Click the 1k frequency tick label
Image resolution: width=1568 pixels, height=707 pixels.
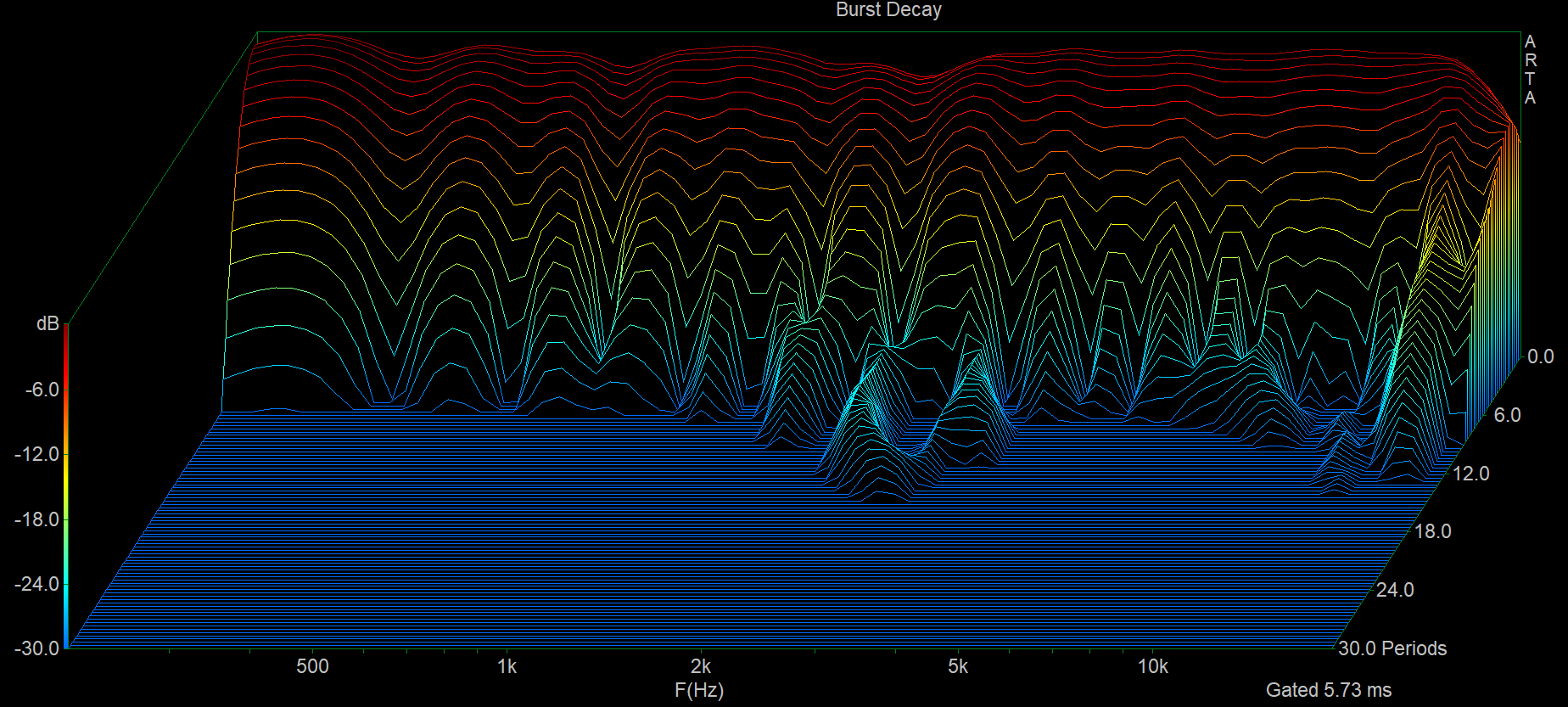507,666
